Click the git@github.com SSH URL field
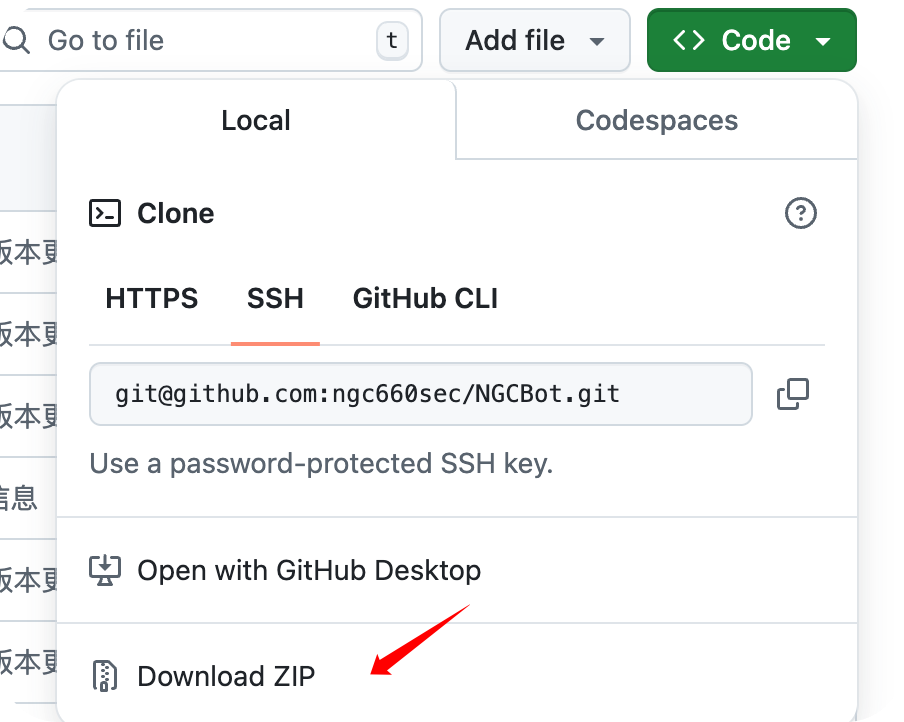Viewport: 904px width, 722px height. click(420, 394)
